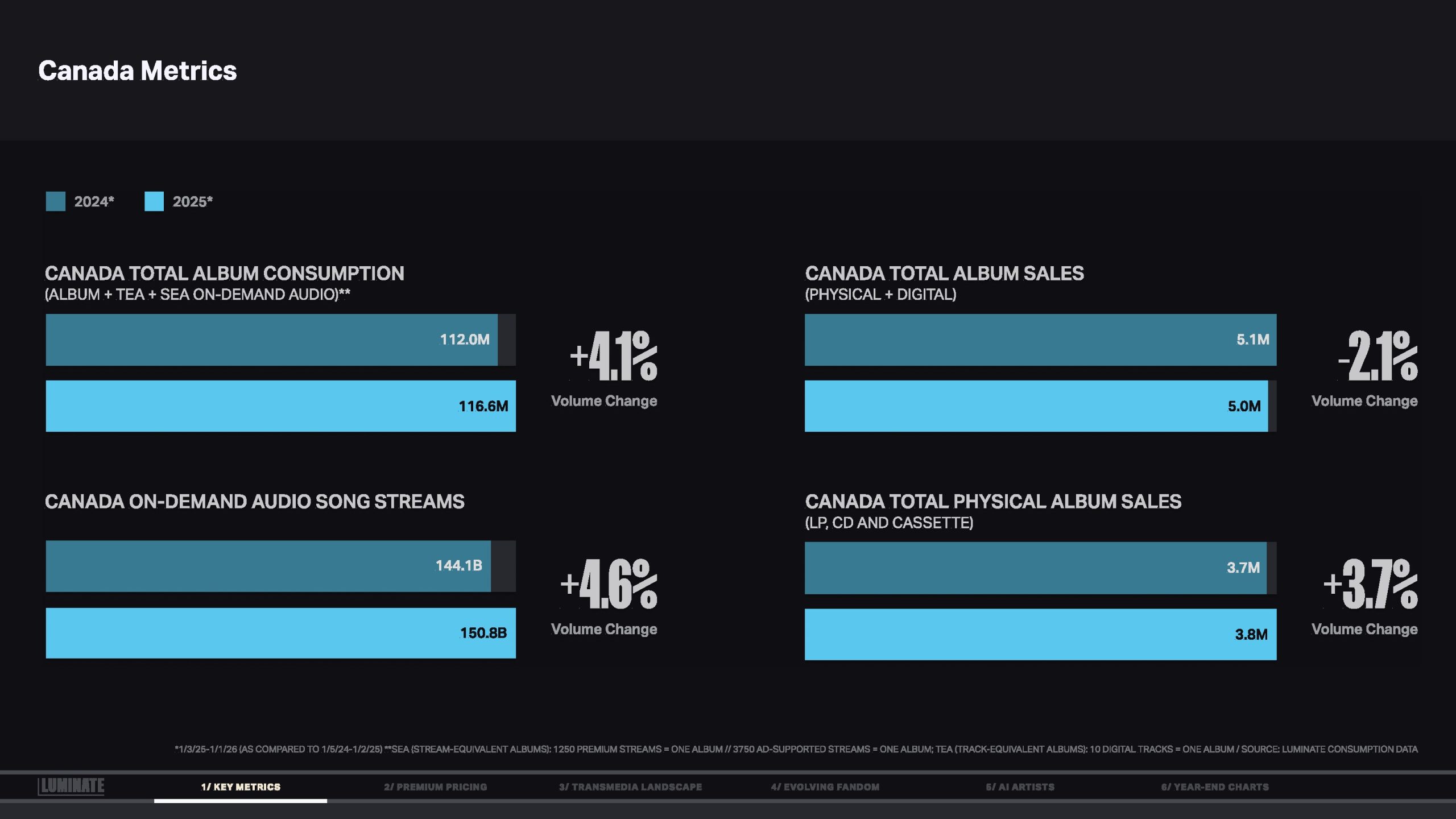
Task: Click the -2.1% volume change figure
Action: [1378, 356]
